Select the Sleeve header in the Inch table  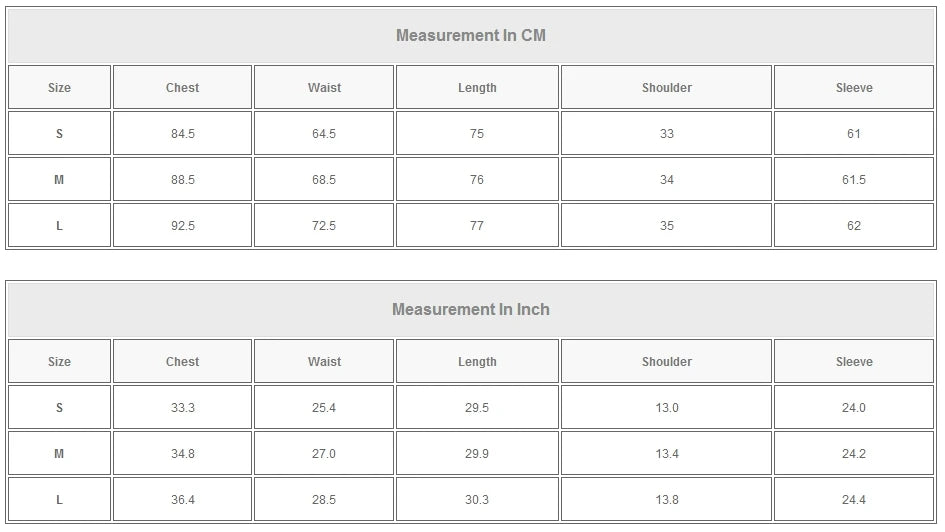854,362
